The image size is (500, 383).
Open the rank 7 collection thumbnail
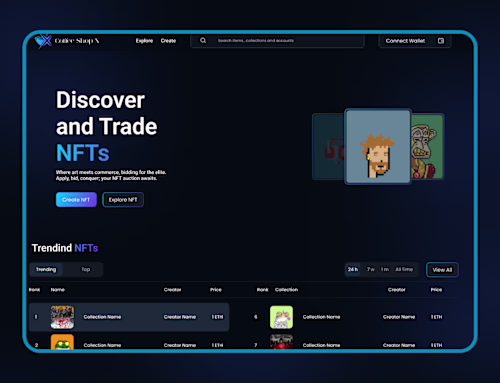click(x=281, y=342)
